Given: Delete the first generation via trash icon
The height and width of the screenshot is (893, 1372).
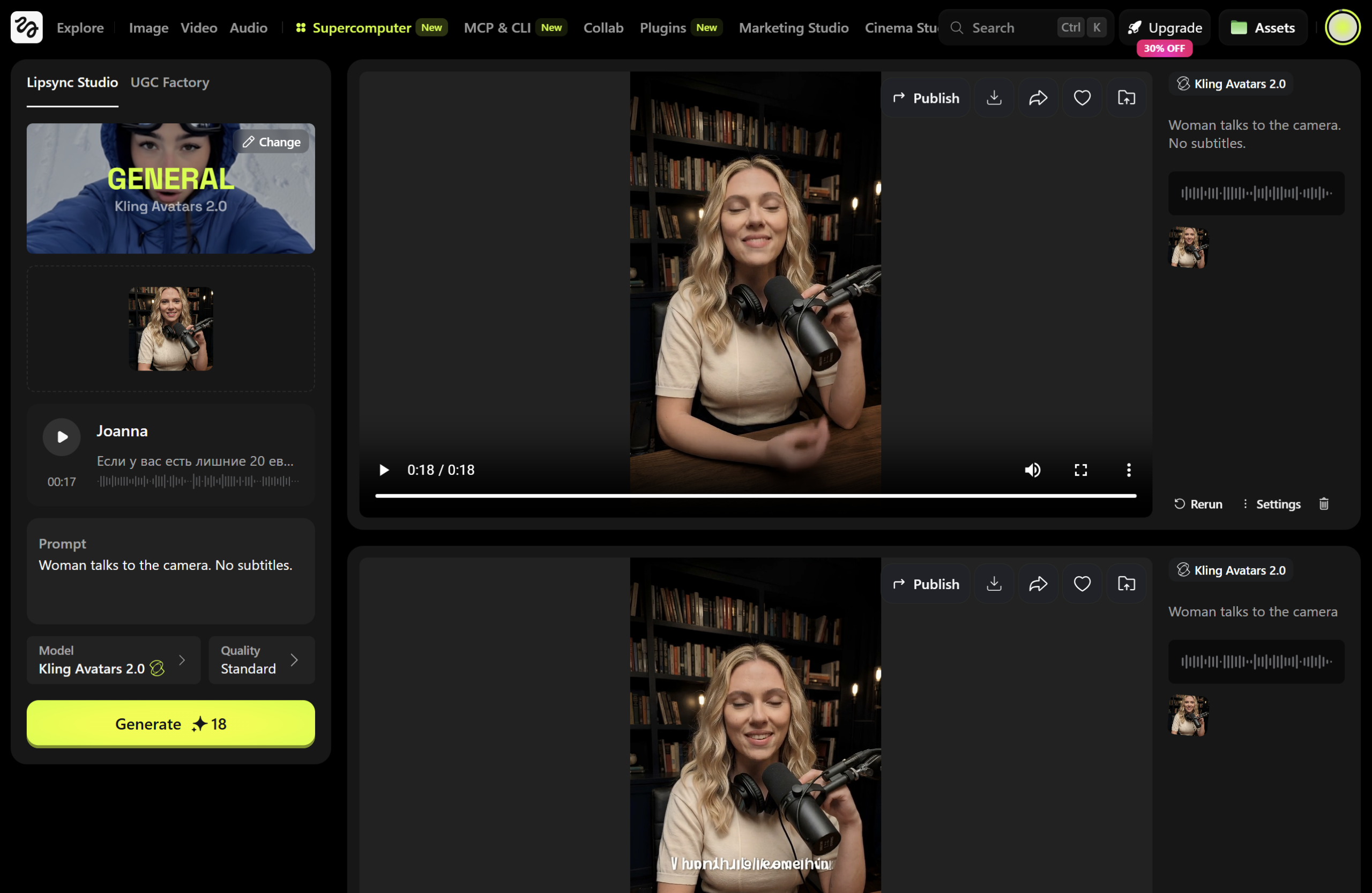Looking at the screenshot, I should pyautogui.click(x=1324, y=504).
